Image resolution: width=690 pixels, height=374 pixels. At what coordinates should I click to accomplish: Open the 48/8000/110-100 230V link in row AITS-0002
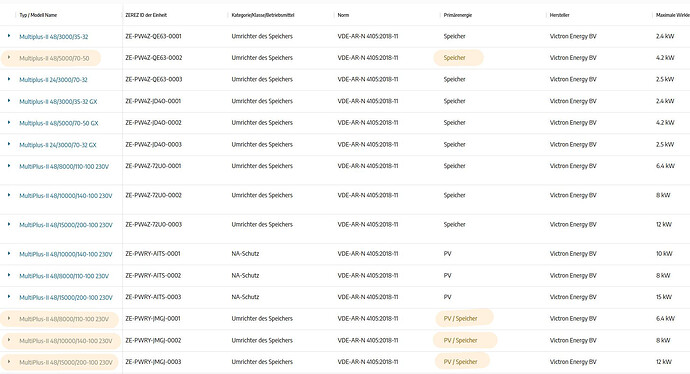64,276
